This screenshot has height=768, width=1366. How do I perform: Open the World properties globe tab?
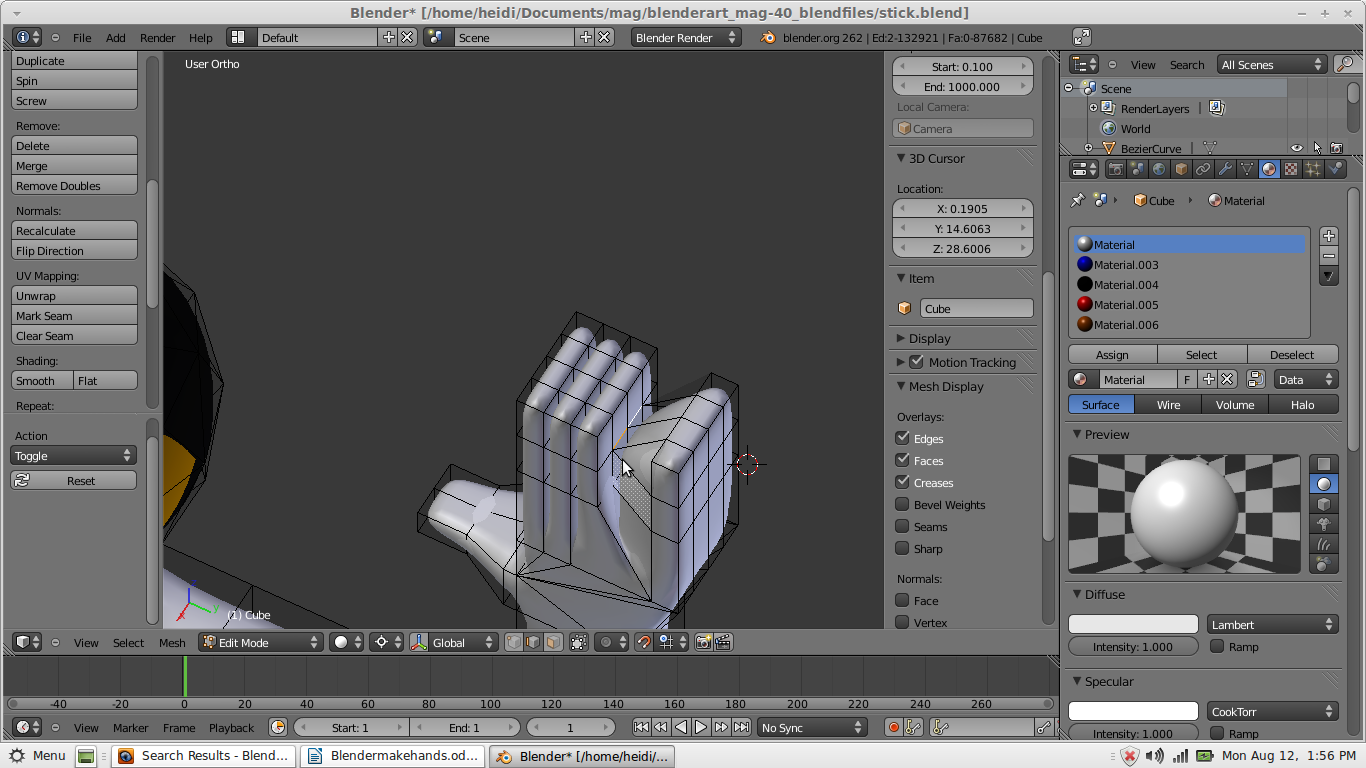click(1159, 169)
